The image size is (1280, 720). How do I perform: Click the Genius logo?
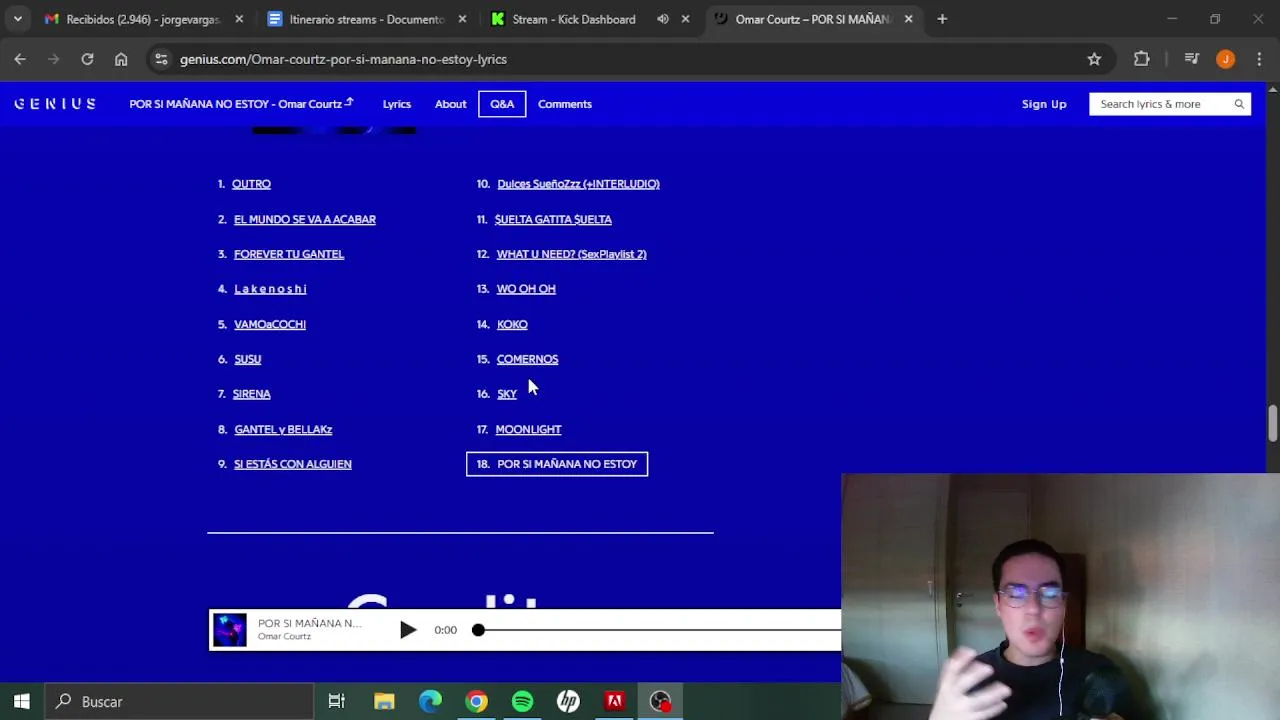click(55, 104)
